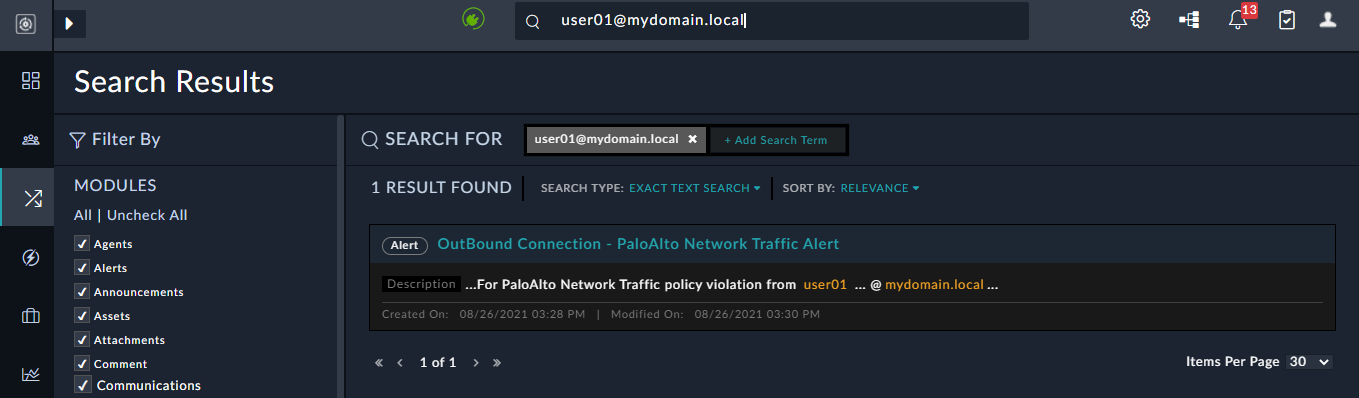
Task: Open the Dashboard grid icon in sidebar
Action: 31,80
